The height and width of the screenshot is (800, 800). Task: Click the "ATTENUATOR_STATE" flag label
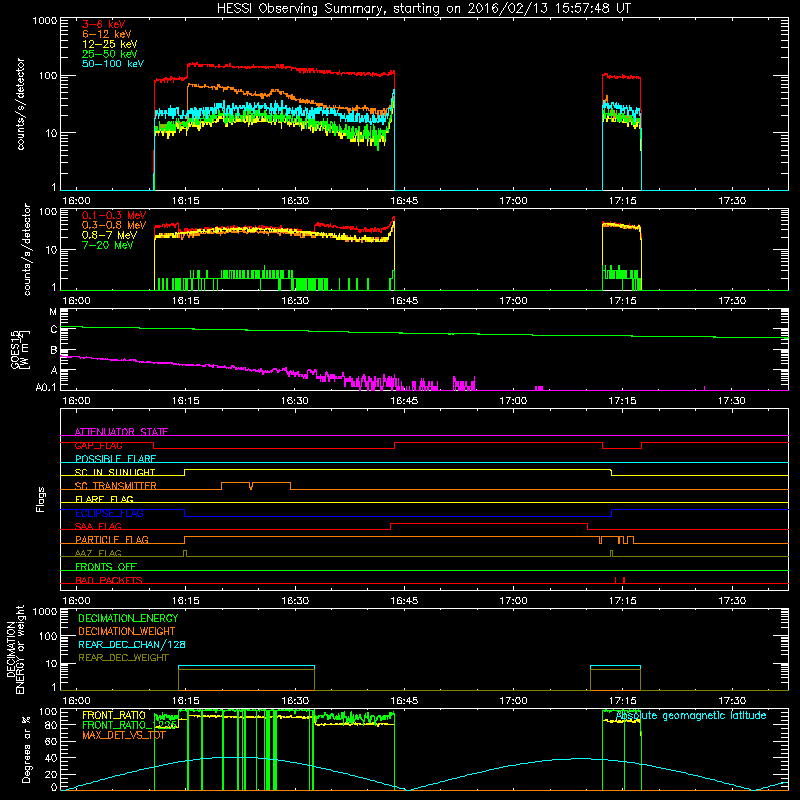[121, 432]
